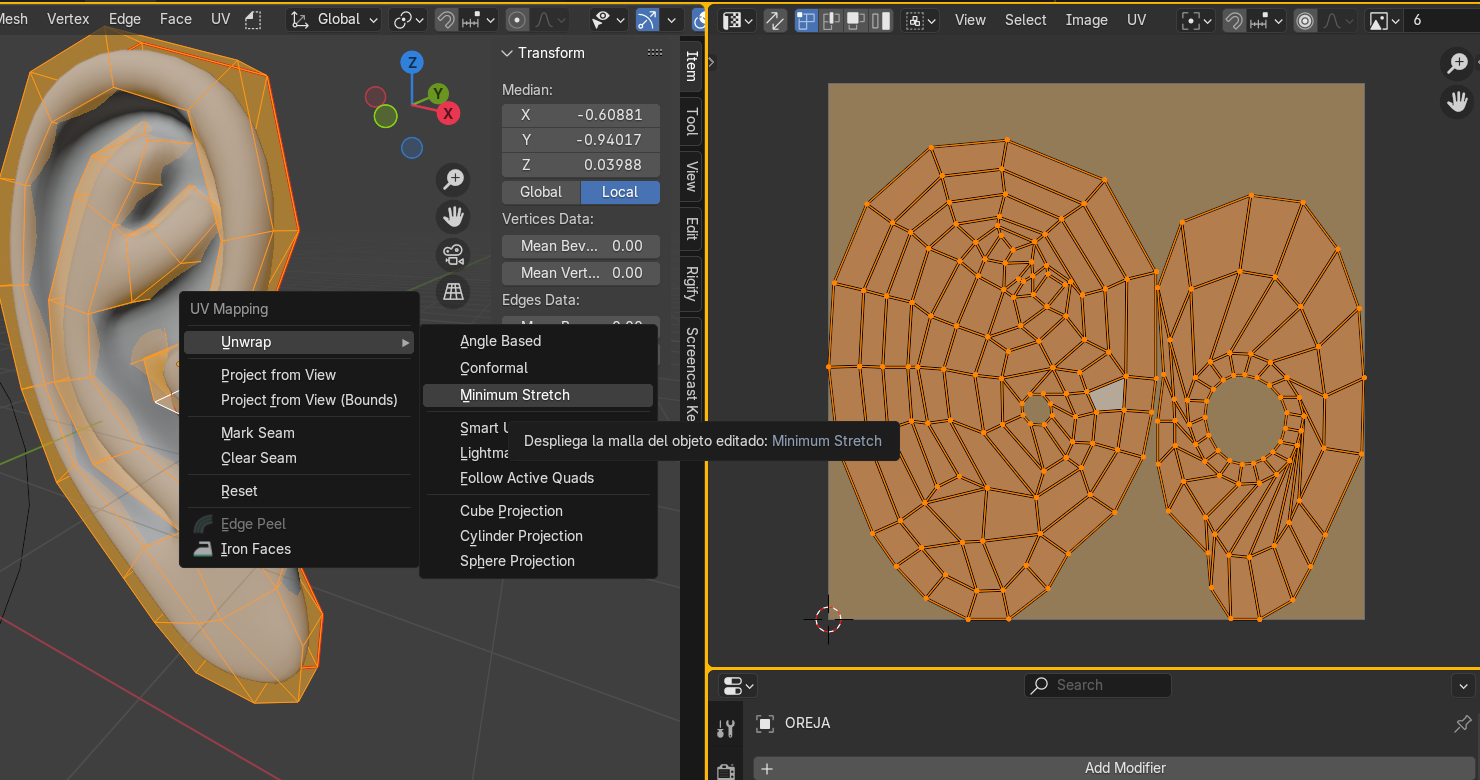Image resolution: width=1480 pixels, height=780 pixels.
Task: Toggle snapping magnet in the 3D viewport header
Action: (x=446, y=20)
